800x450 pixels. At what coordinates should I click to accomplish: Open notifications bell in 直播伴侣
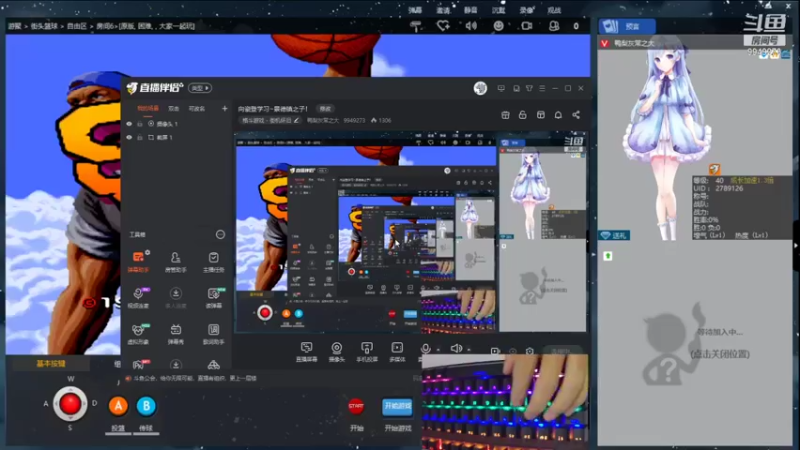[x=558, y=115]
